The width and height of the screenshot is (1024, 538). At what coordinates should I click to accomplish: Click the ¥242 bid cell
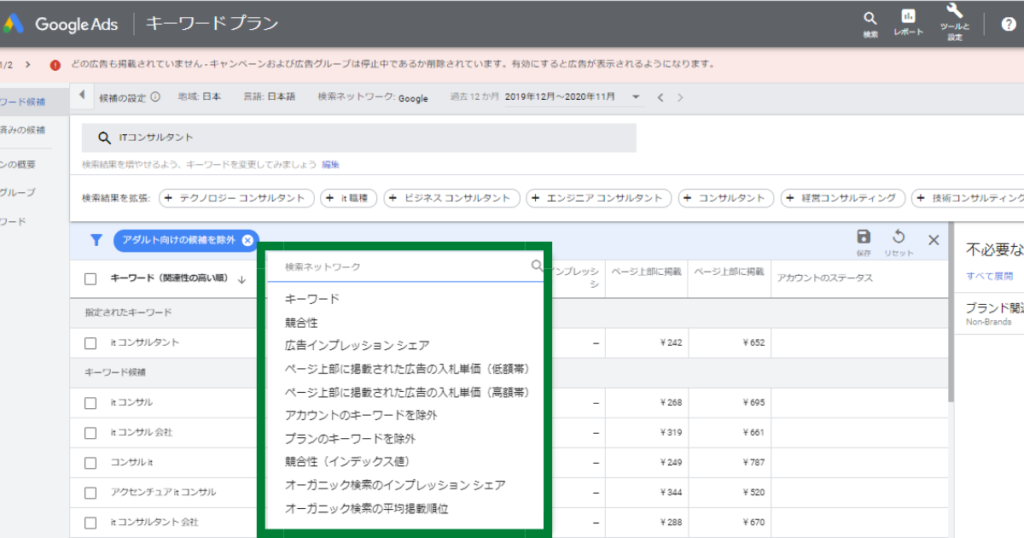671,343
